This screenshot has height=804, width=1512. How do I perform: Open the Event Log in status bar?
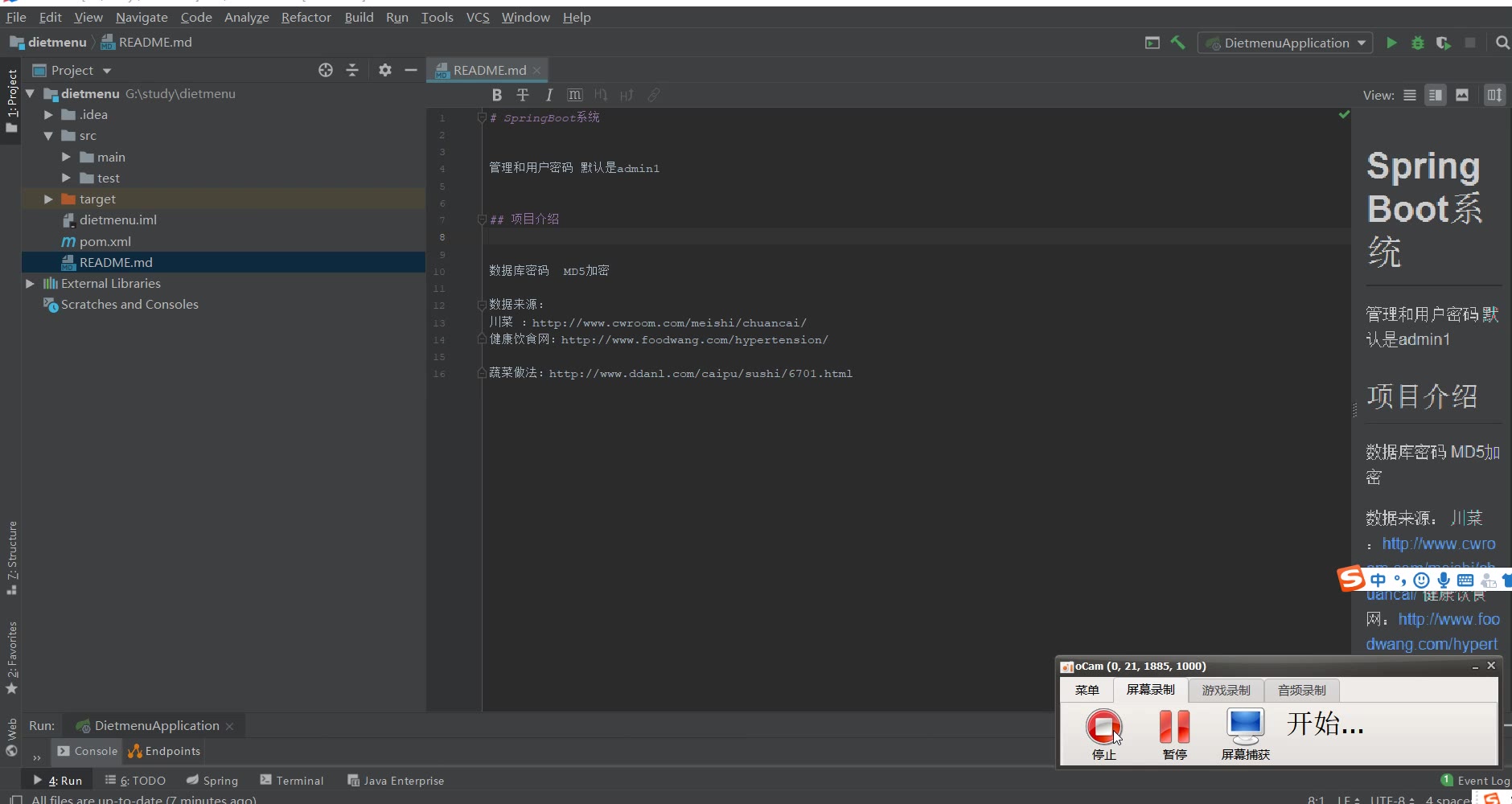(x=1475, y=780)
